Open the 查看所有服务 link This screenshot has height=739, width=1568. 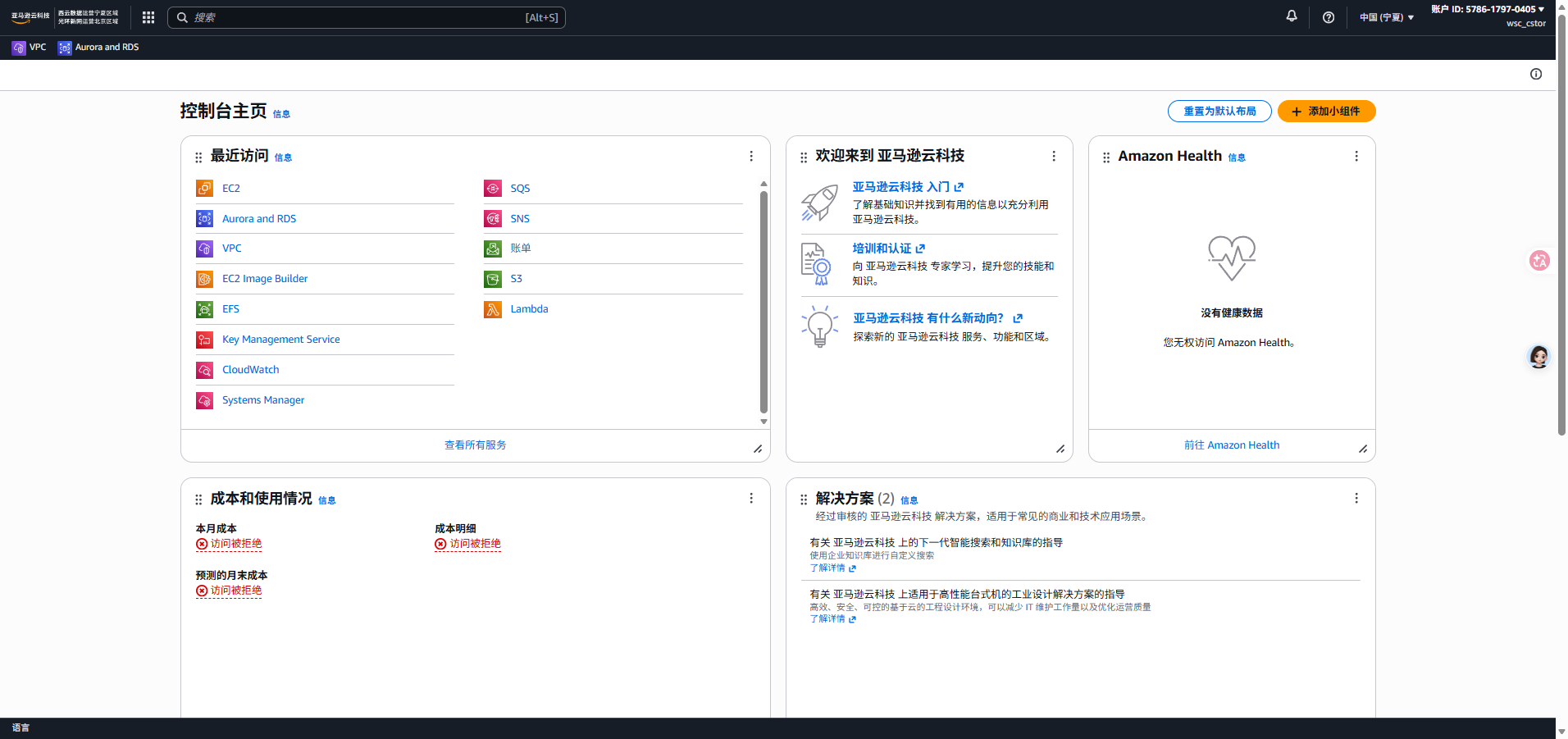coord(476,445)
